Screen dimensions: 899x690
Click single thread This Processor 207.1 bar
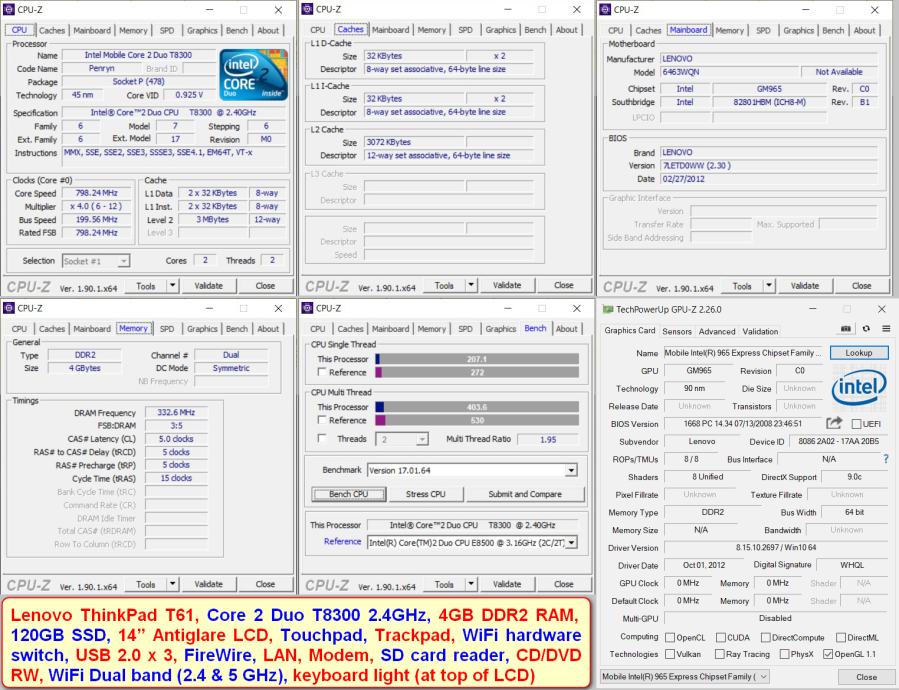click(477, 359)
